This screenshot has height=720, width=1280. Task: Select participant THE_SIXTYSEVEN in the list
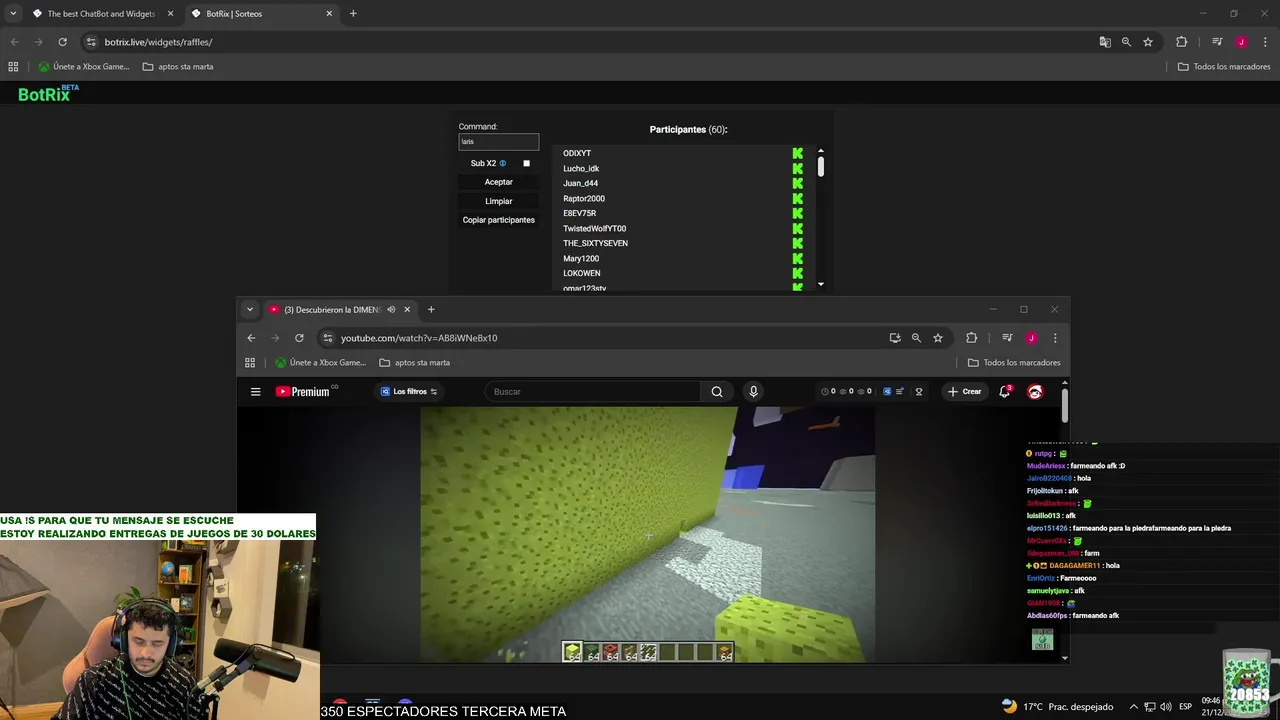[x=595, y=243]
